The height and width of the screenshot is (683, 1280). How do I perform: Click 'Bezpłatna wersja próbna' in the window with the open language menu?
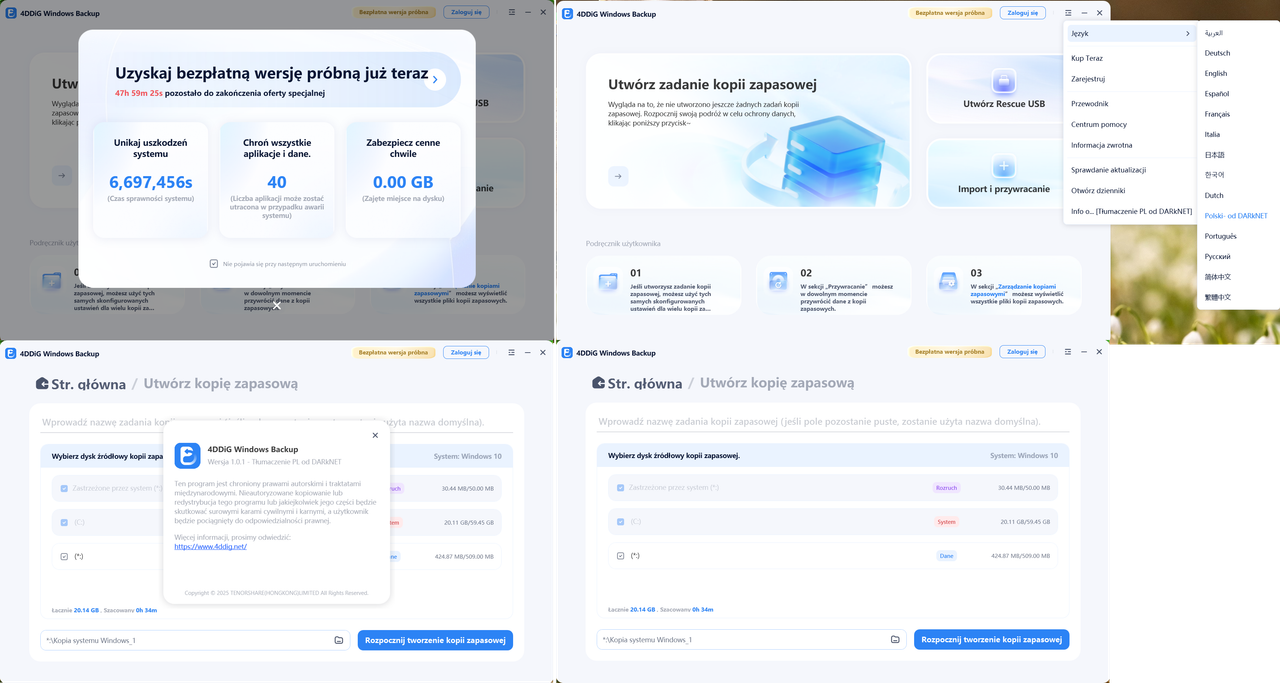click(x=950, y=14)
